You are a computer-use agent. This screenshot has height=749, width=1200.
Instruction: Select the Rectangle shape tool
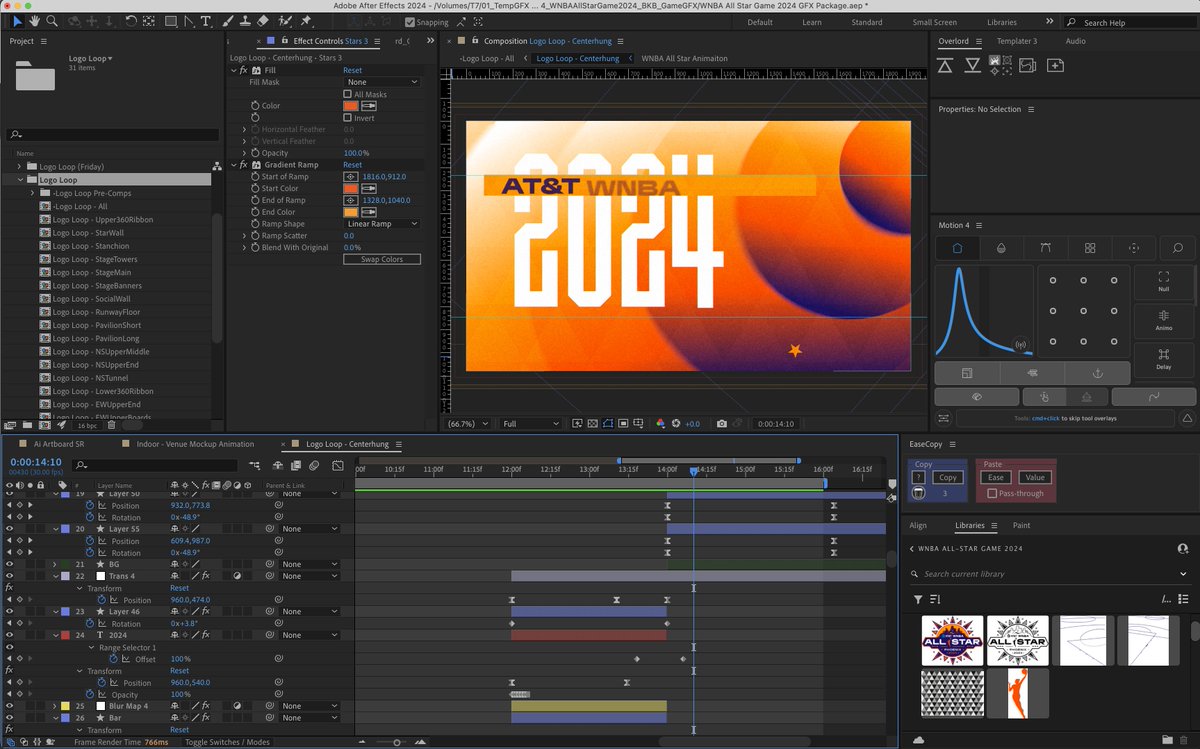[171, 21]
